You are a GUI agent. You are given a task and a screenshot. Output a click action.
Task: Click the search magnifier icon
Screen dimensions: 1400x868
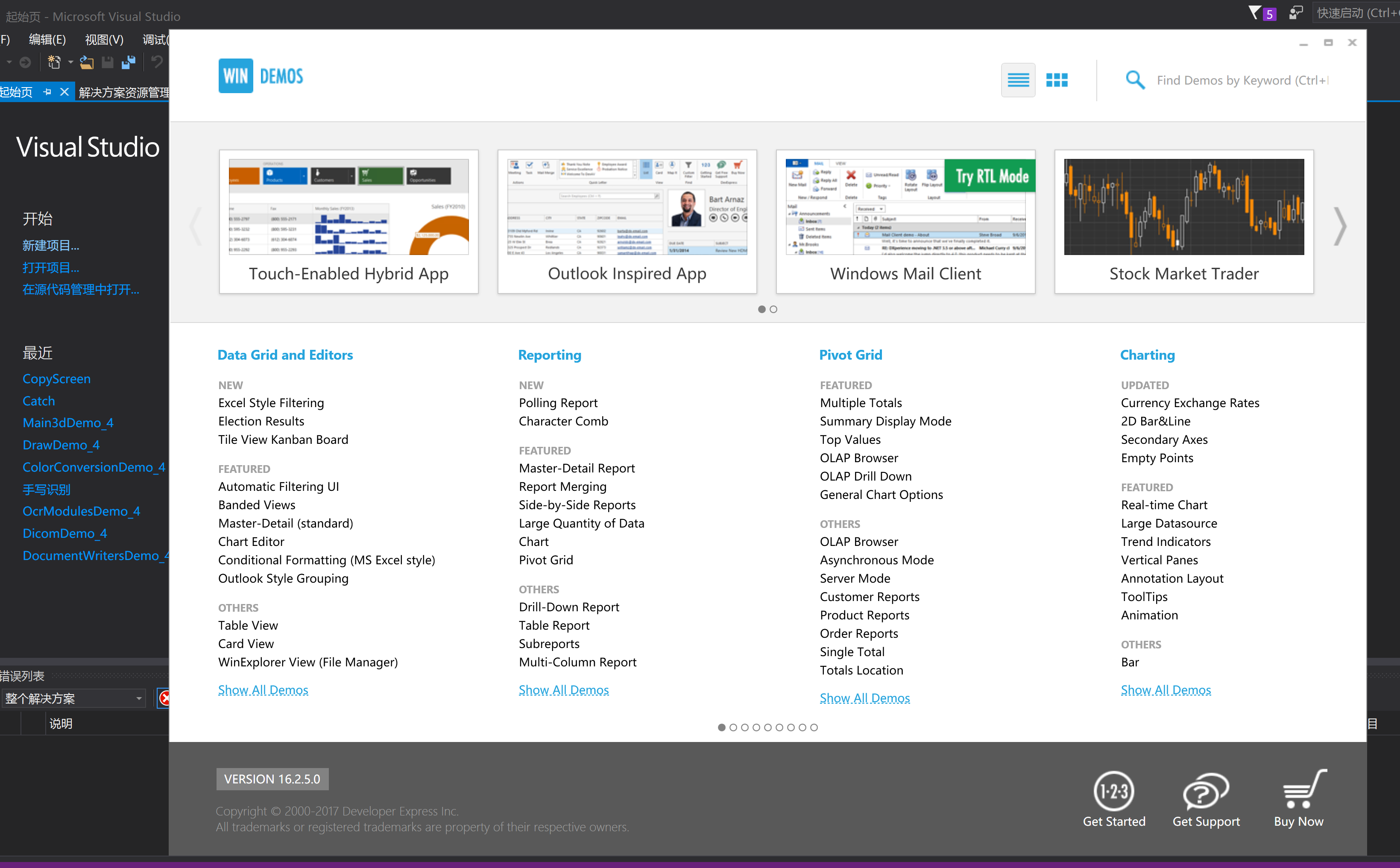click(x=1135, y=80)
